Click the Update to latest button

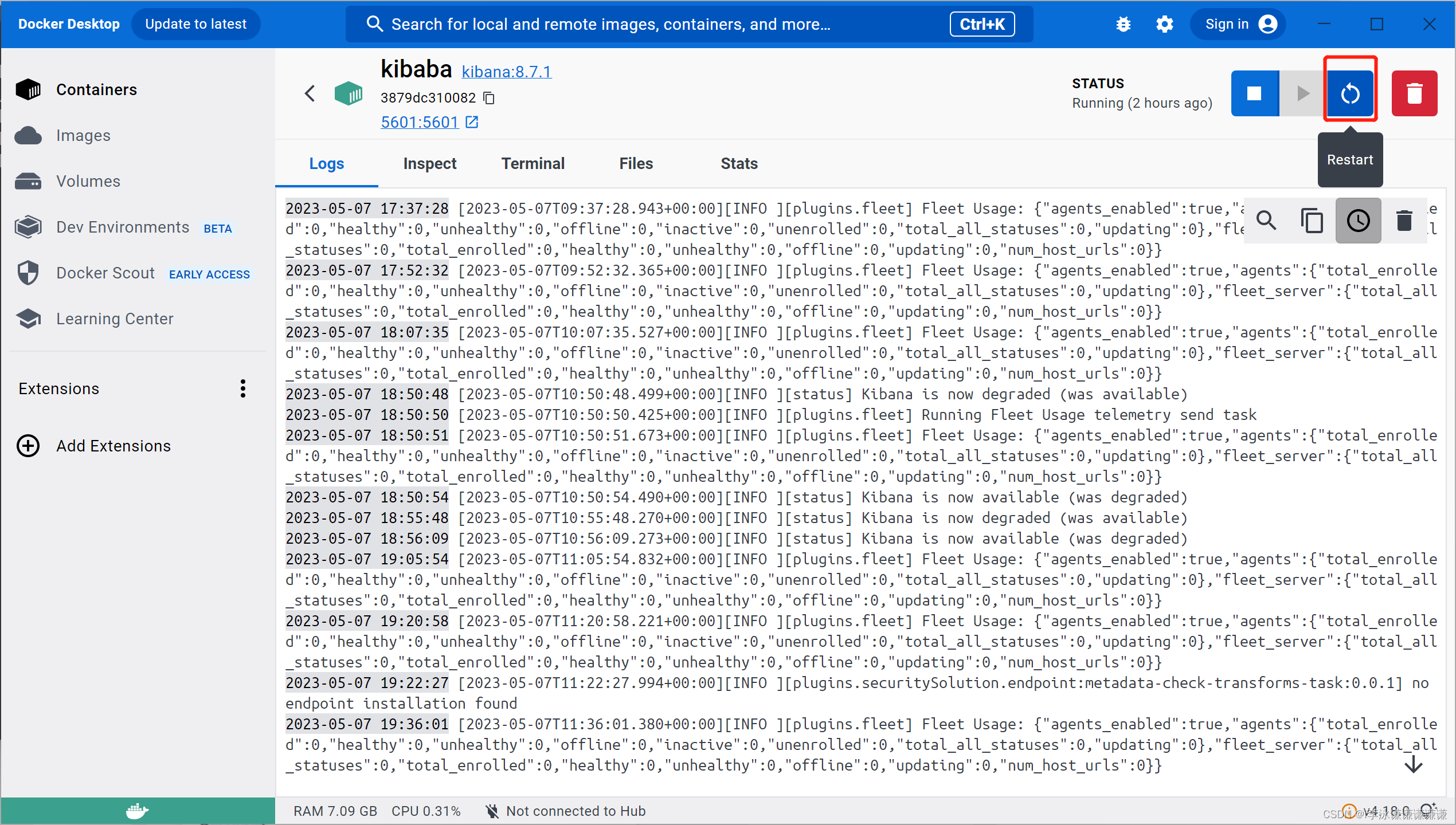tap(196, 23)
